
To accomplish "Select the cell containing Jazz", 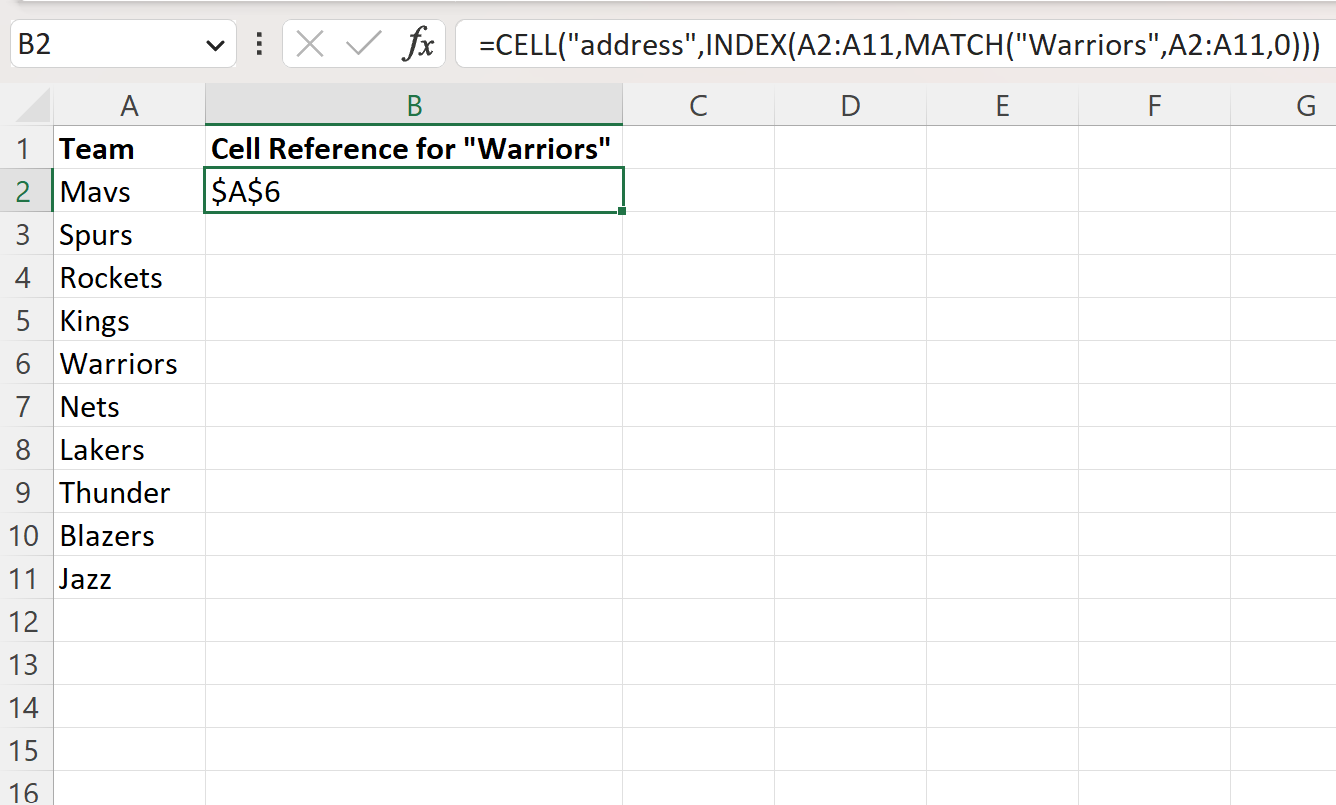I will click(x=130, y=578).
